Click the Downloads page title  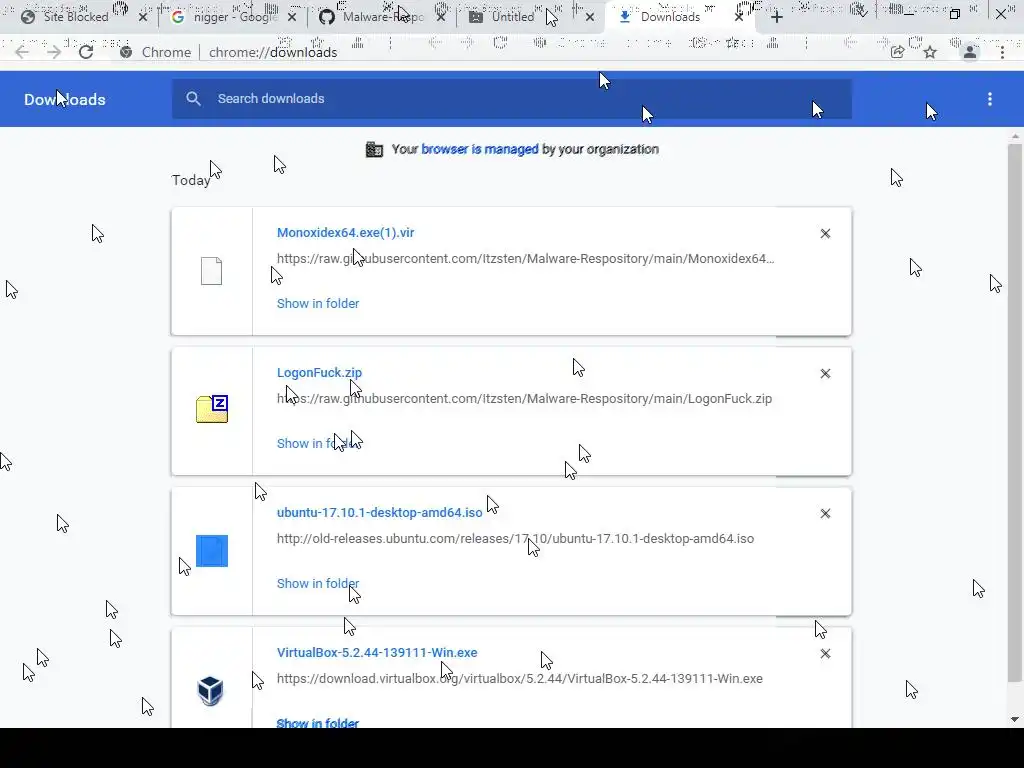coord(65,99)
